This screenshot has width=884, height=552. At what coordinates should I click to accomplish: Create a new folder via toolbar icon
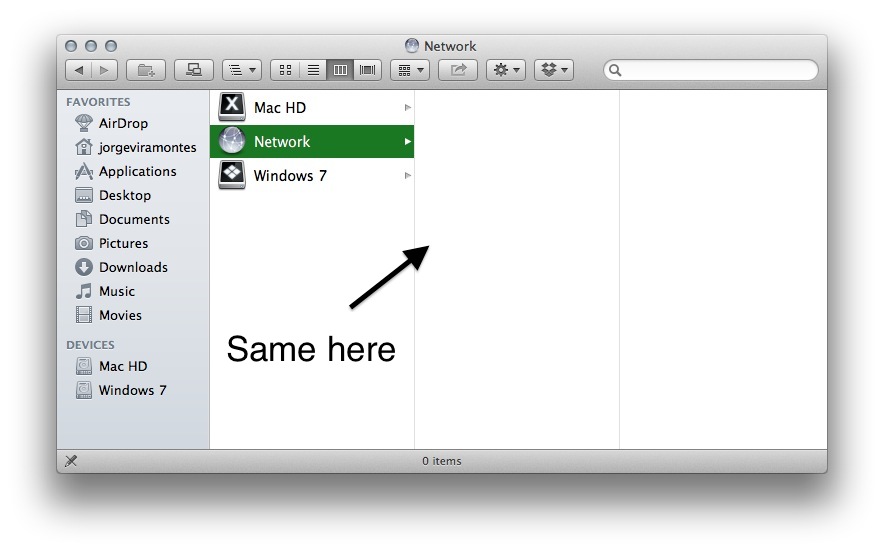[x=145, y=70]
